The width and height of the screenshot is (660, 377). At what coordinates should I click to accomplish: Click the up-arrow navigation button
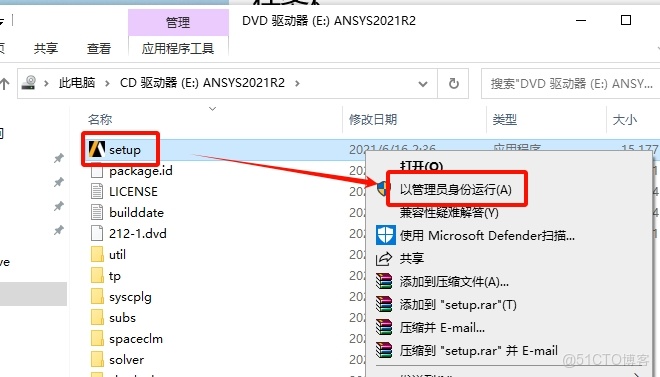[x=5, y=83]
